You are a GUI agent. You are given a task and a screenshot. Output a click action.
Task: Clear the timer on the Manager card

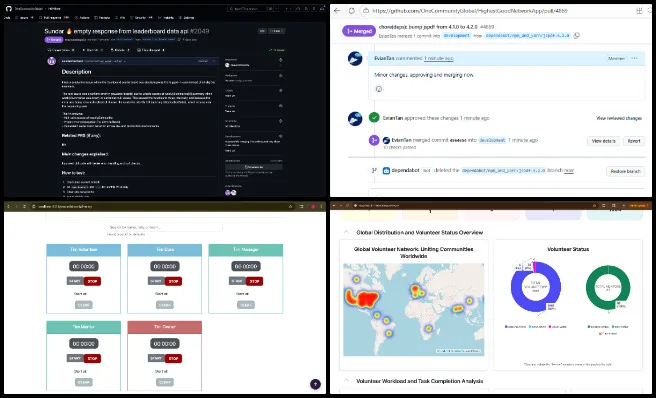tap(246, 305)
